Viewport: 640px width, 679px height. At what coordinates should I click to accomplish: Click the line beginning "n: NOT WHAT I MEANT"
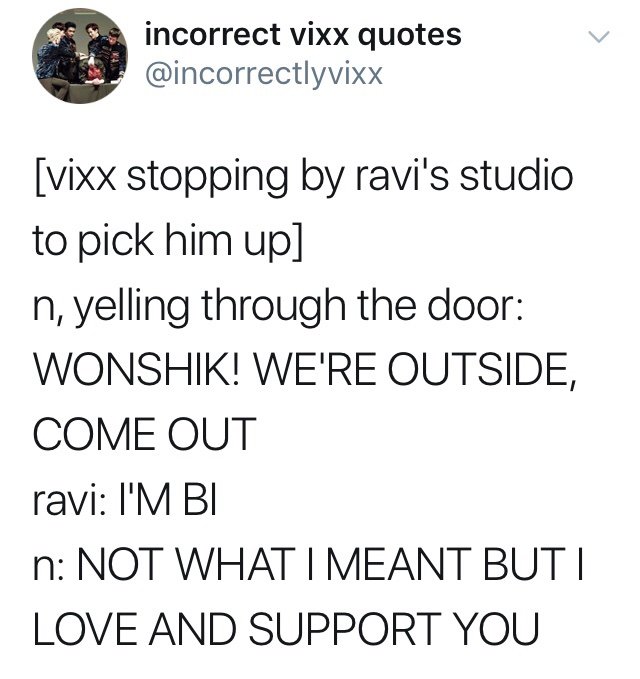click(308, 563)
